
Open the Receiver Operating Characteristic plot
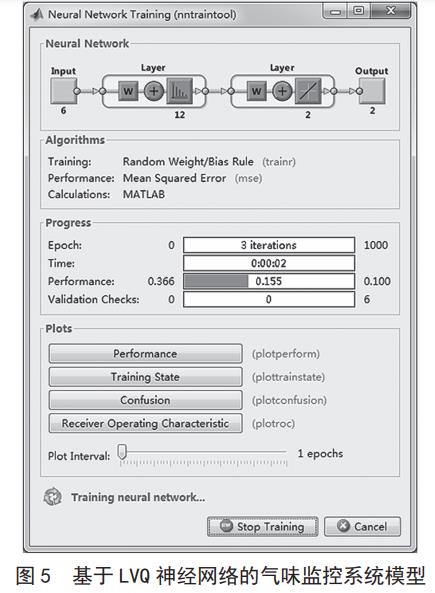click(x=145, y=423)
